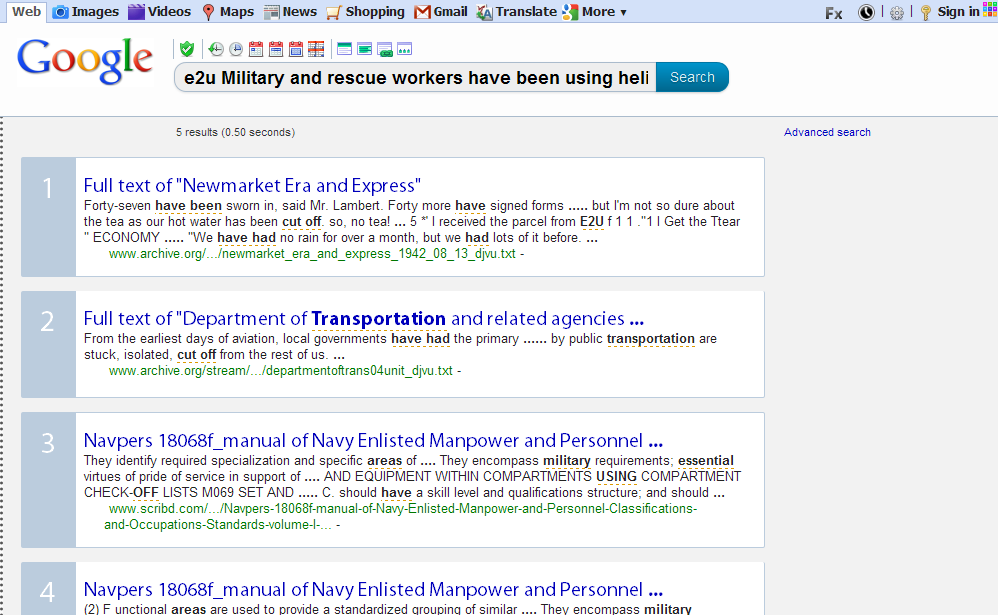The image size is (998, 615).
Task: Click Sign in with key icon
Action: coord(950,11)
